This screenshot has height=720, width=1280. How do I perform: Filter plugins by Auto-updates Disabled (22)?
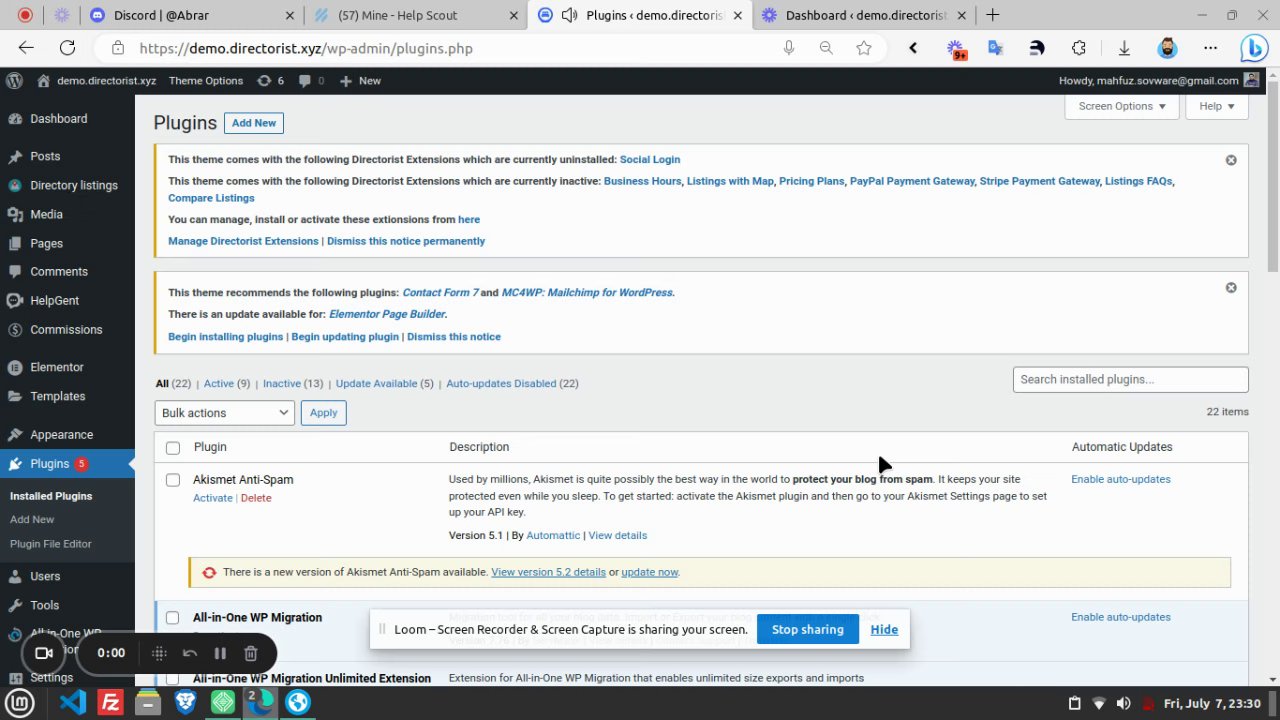pos(512,384)
